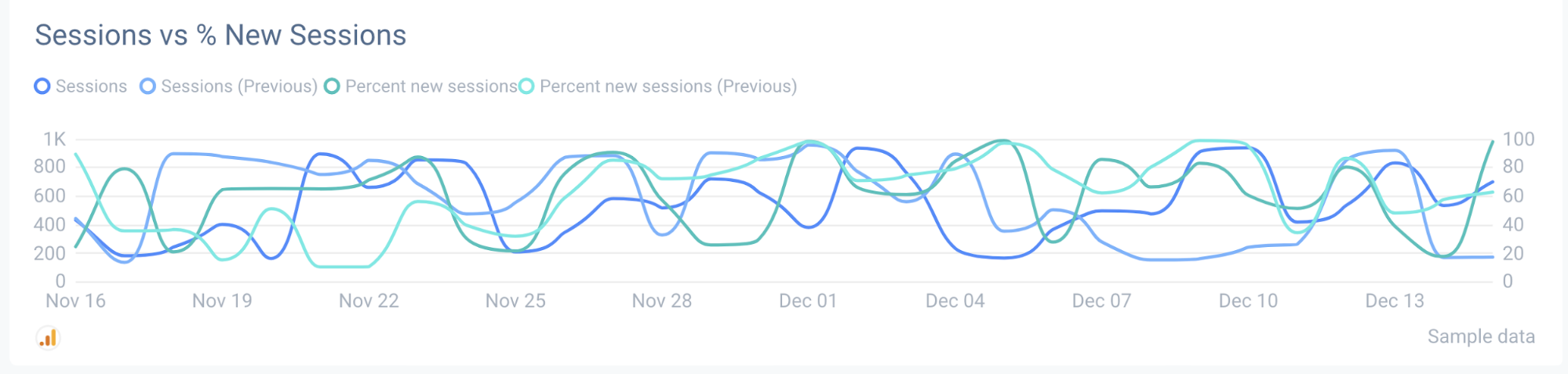Hide the Sessions (Previous) series via its label
Screen dimensions: 1568x374
pos(239,86)
